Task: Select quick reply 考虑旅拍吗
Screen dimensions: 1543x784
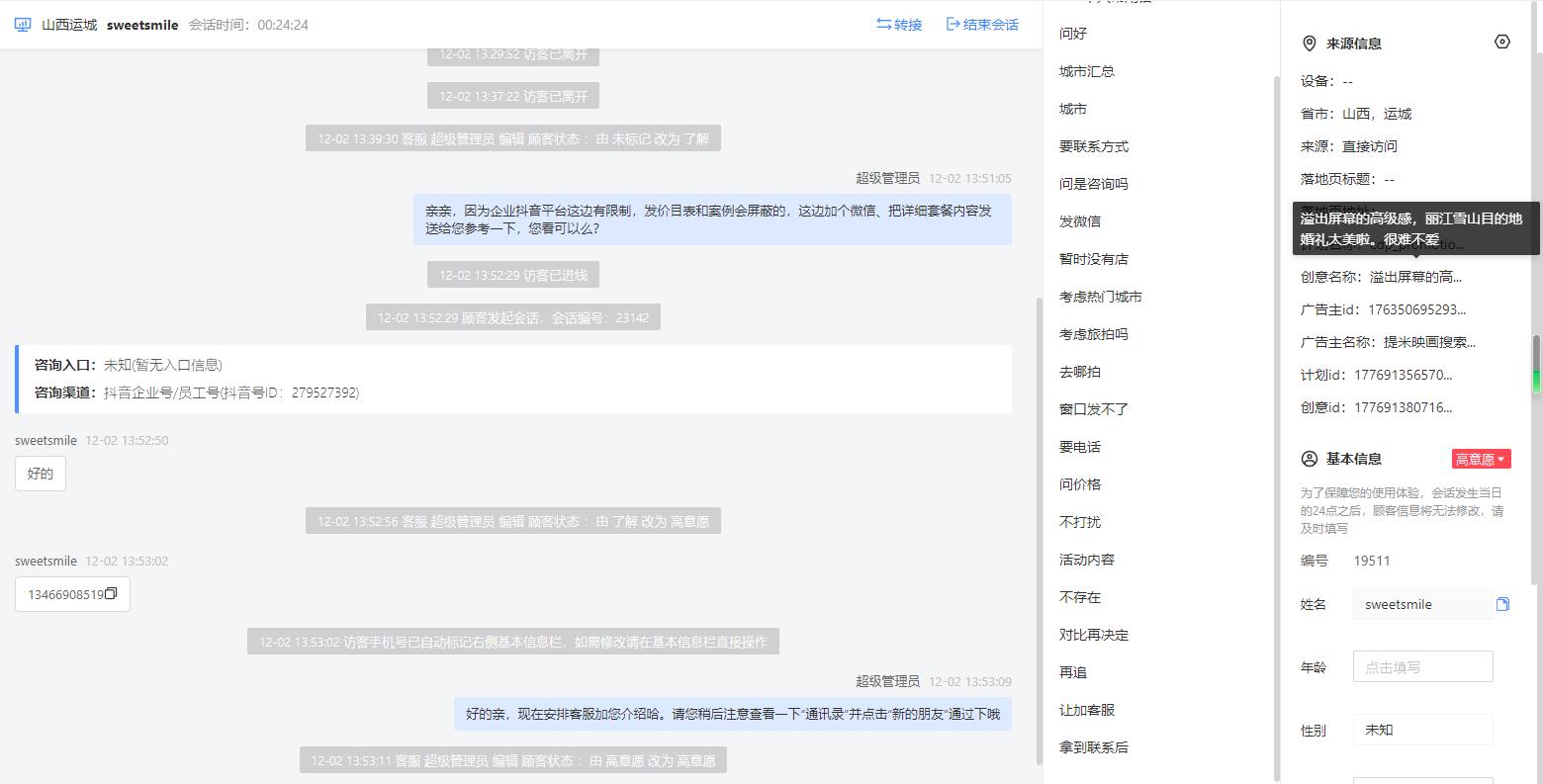Action: 1094,334
